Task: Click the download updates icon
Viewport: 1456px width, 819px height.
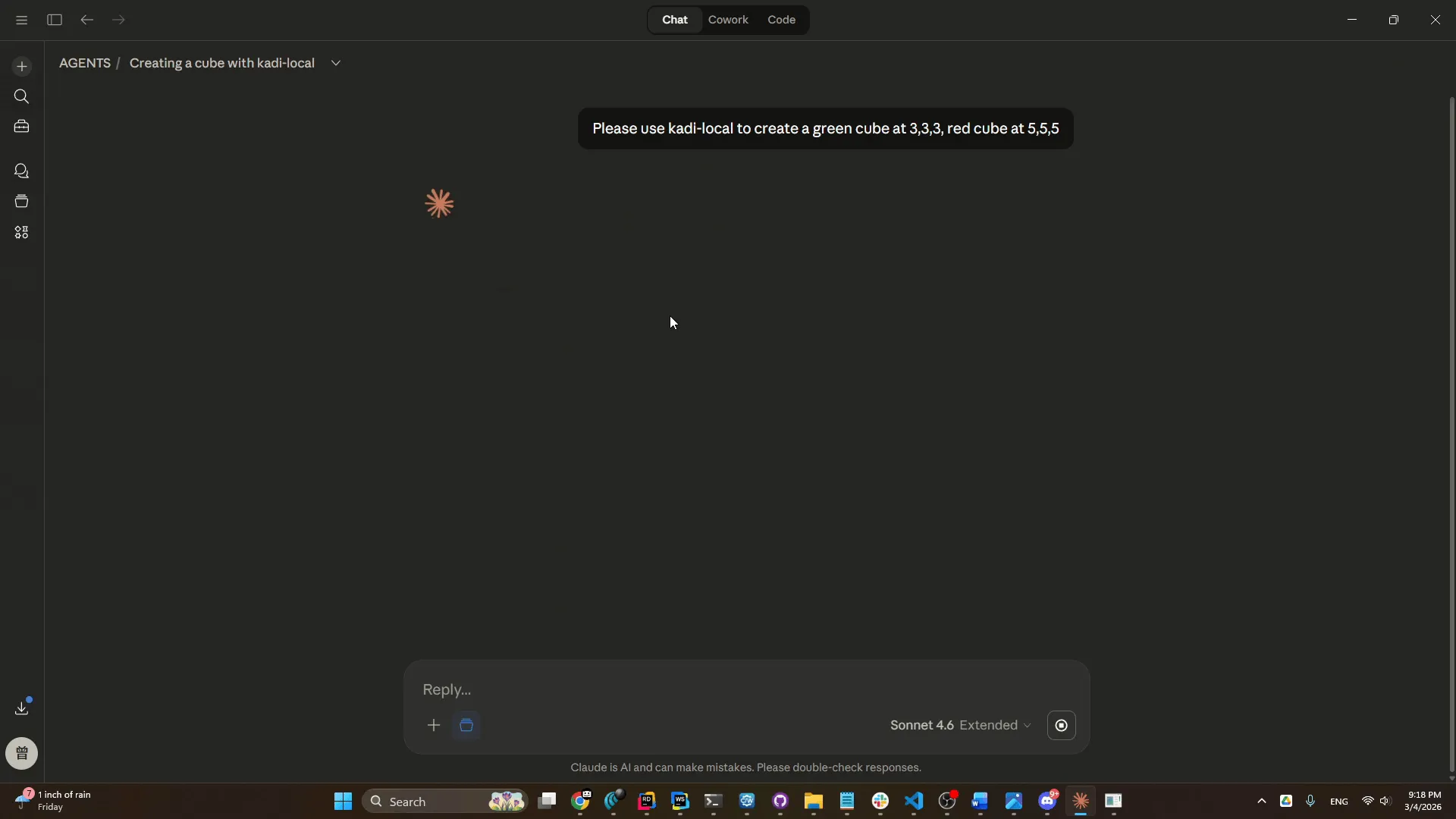Action: [21, 708]
